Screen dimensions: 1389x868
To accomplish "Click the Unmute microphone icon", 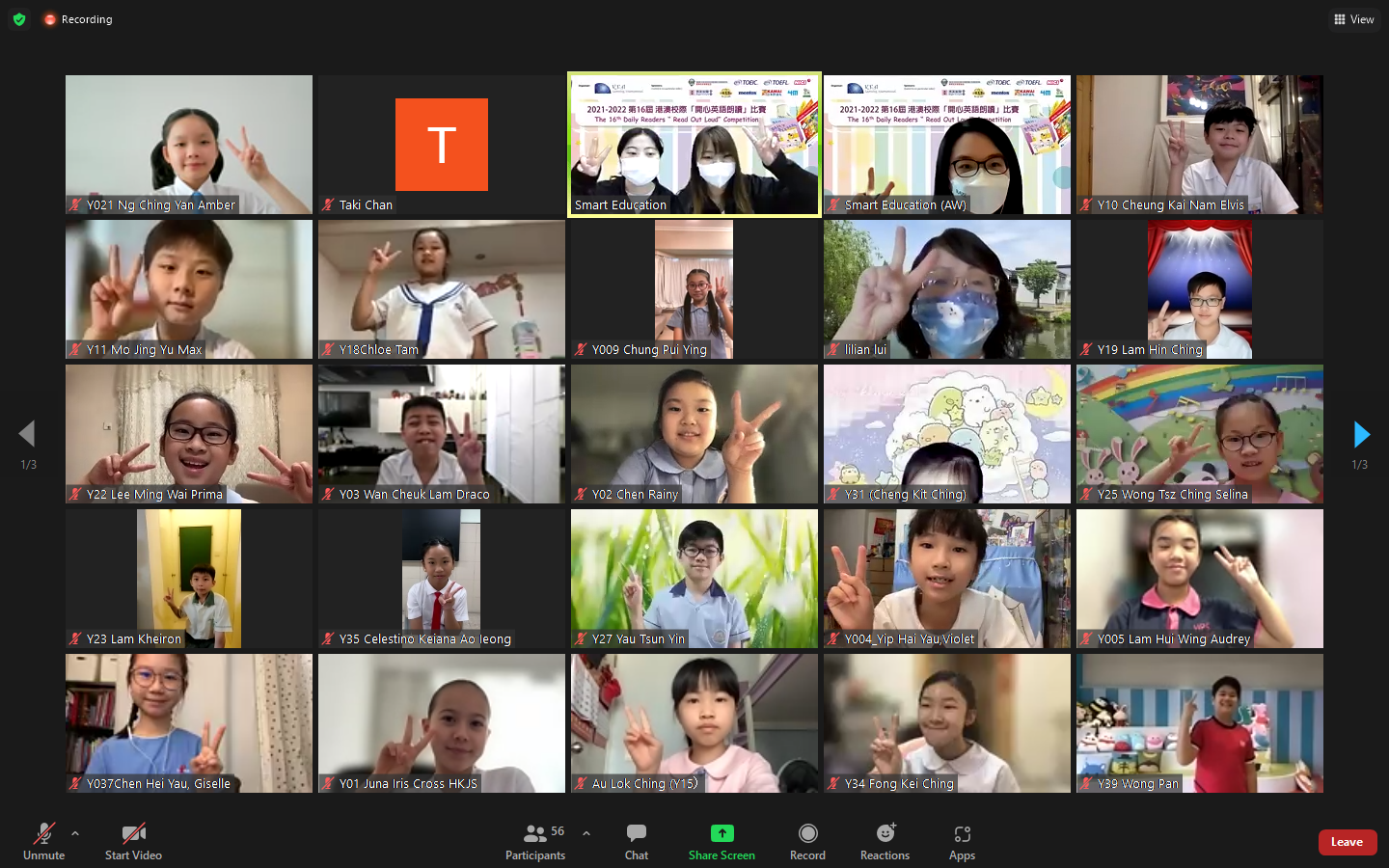I will tap(44, 833).
